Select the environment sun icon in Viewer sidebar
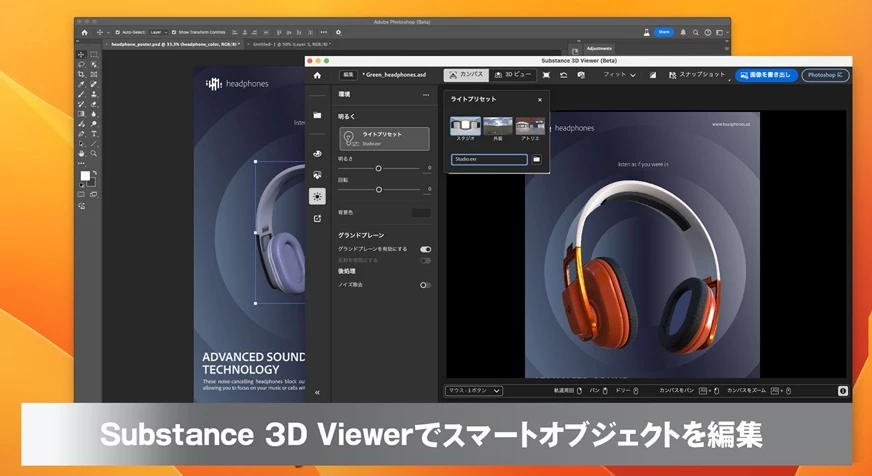Viewport: 872px width, 476px height. (317, 196)
